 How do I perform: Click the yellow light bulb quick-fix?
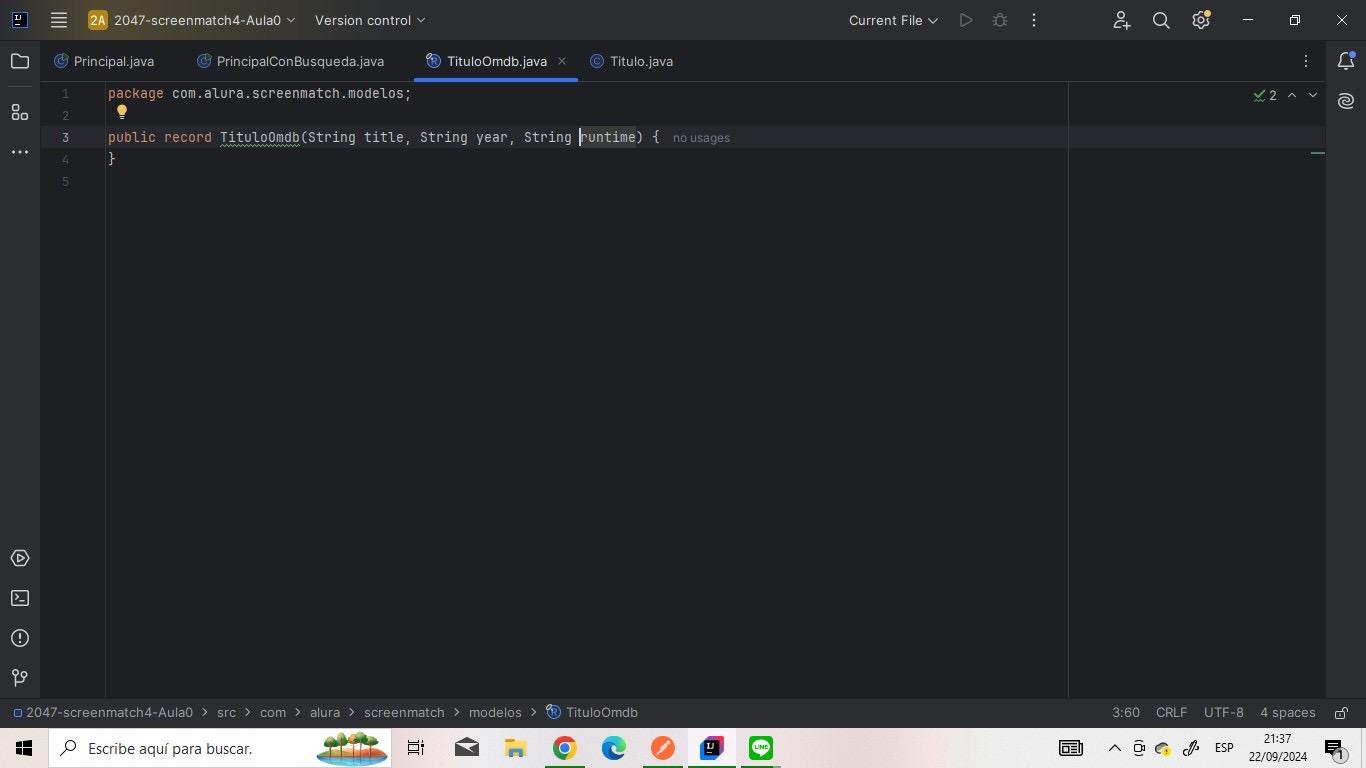tap(122, 113)
